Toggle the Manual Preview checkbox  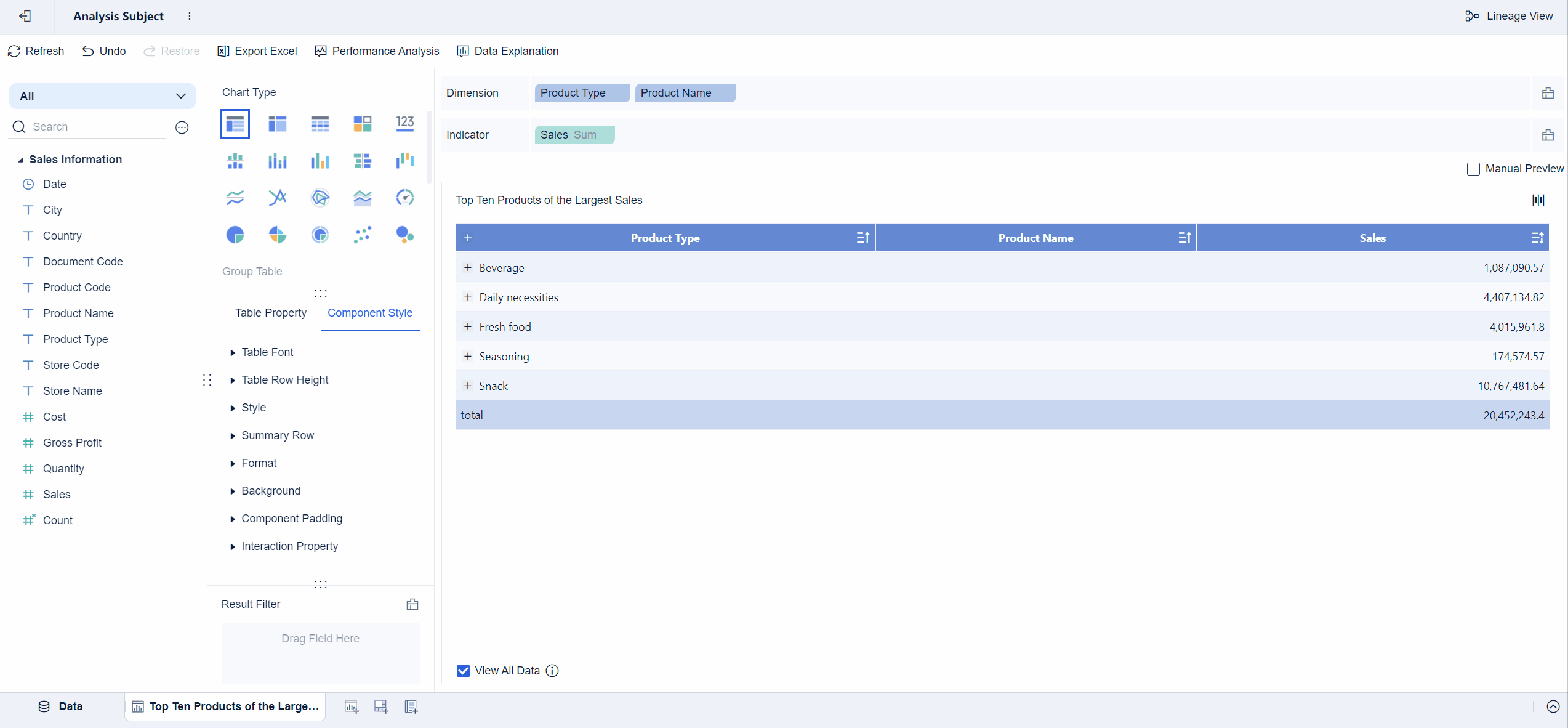point(1473,169)
